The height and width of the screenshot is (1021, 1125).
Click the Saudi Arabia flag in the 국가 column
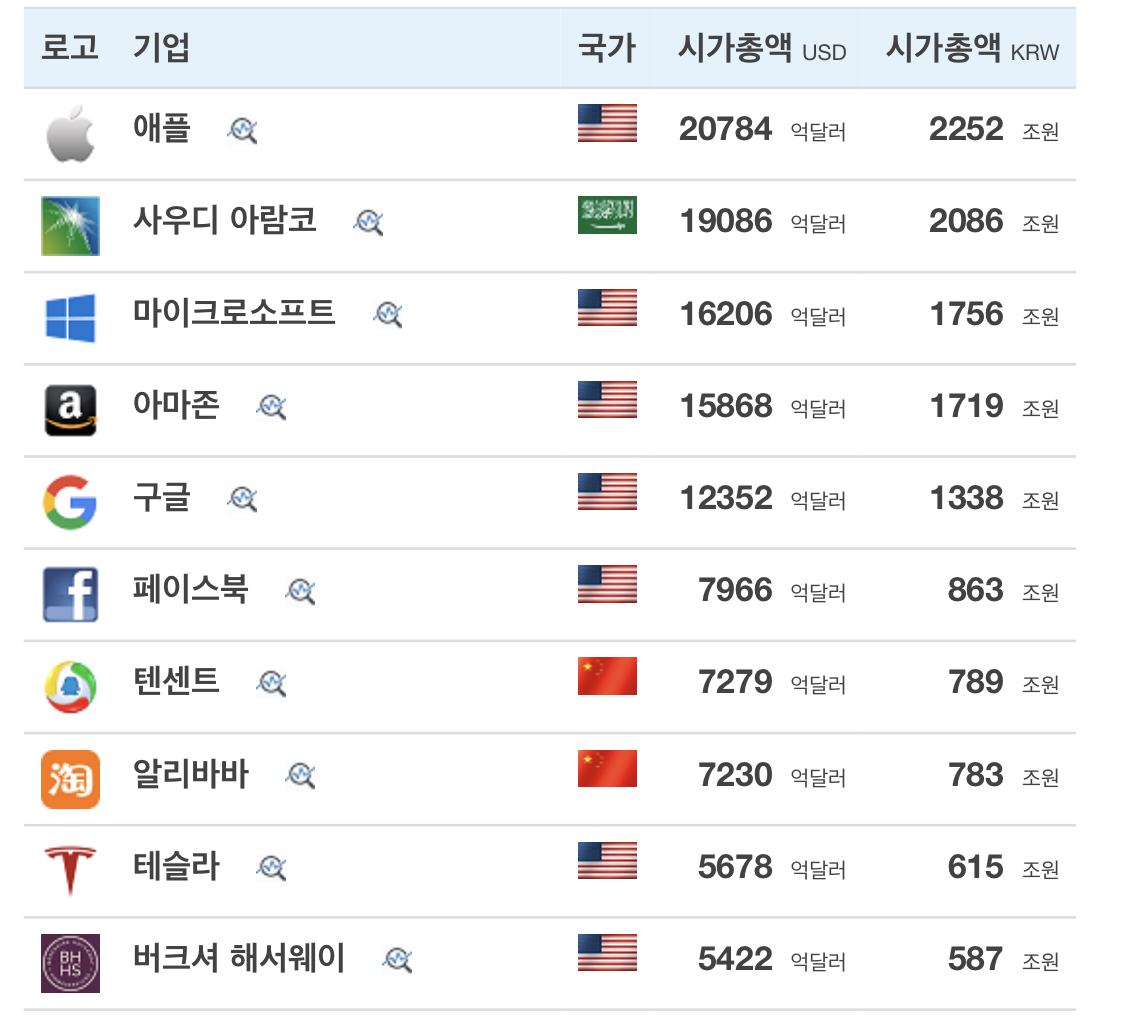[x=607, y=213]
